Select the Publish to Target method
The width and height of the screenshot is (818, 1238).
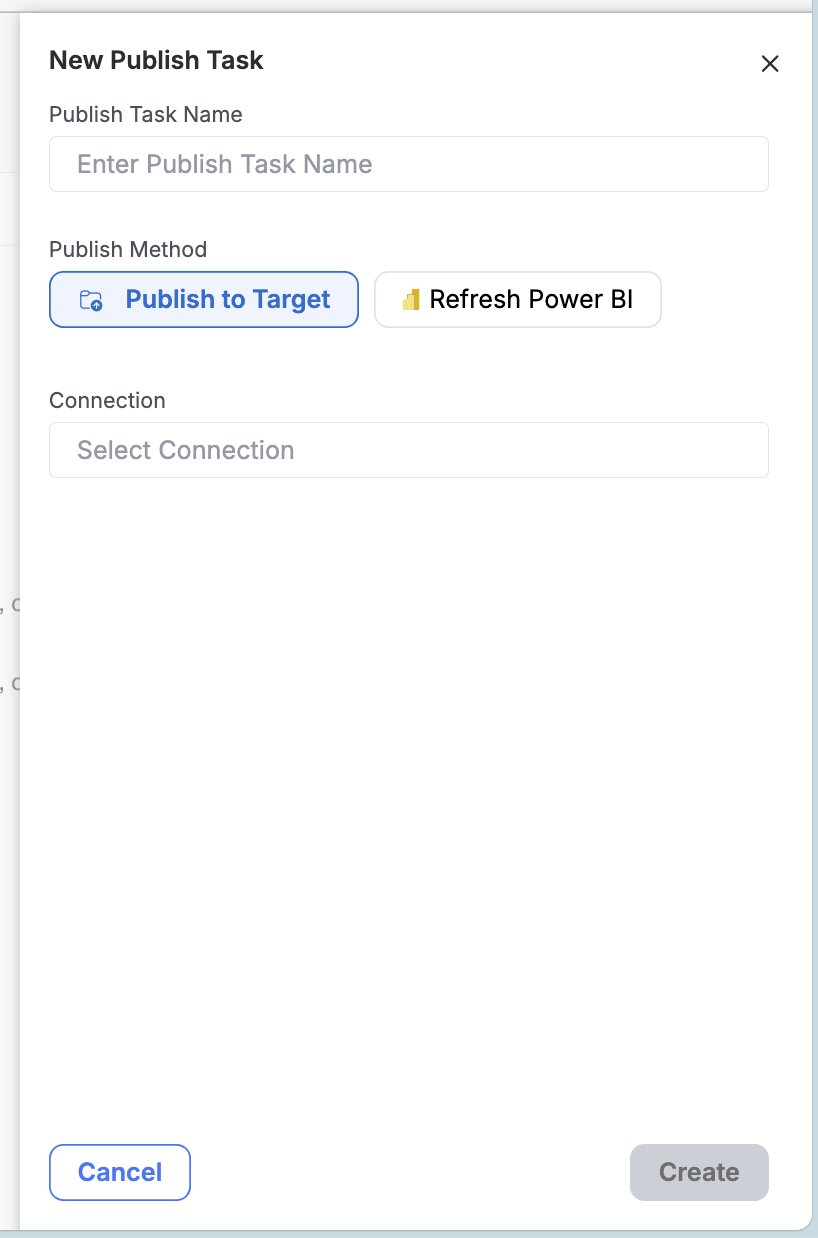[204, 299]
